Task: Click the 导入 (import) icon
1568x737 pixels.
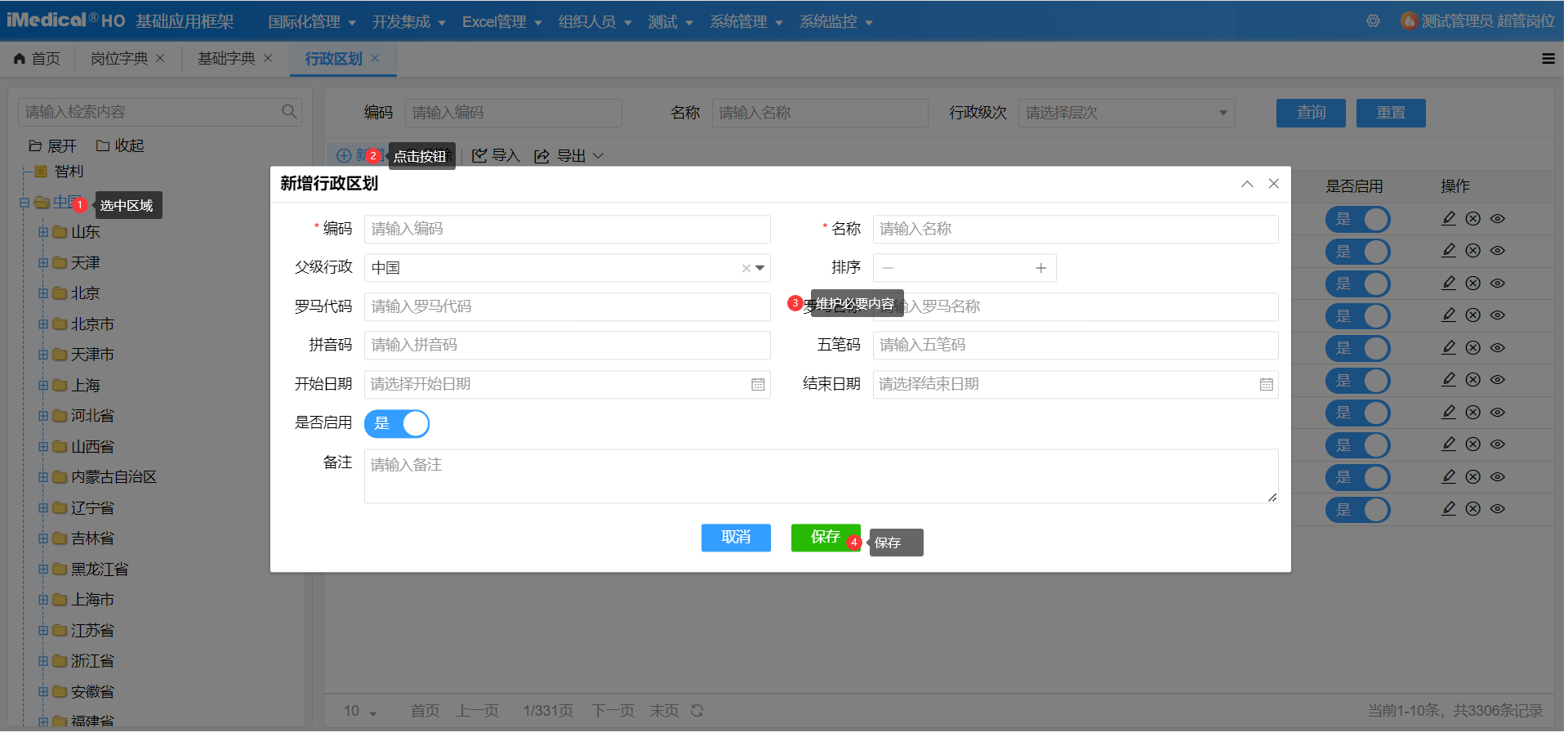Action: (481, 155)
